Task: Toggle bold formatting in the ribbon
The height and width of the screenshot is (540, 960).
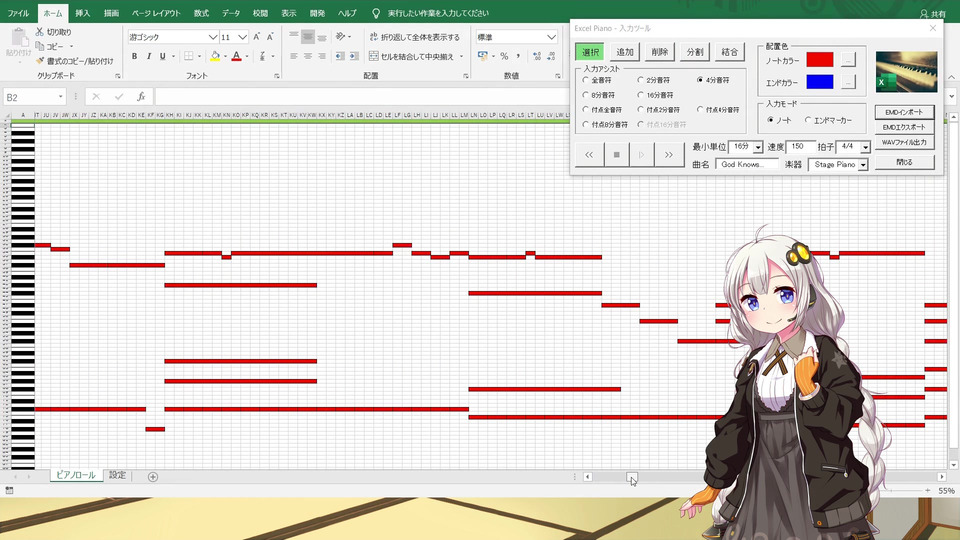Action: pos(134,56)
